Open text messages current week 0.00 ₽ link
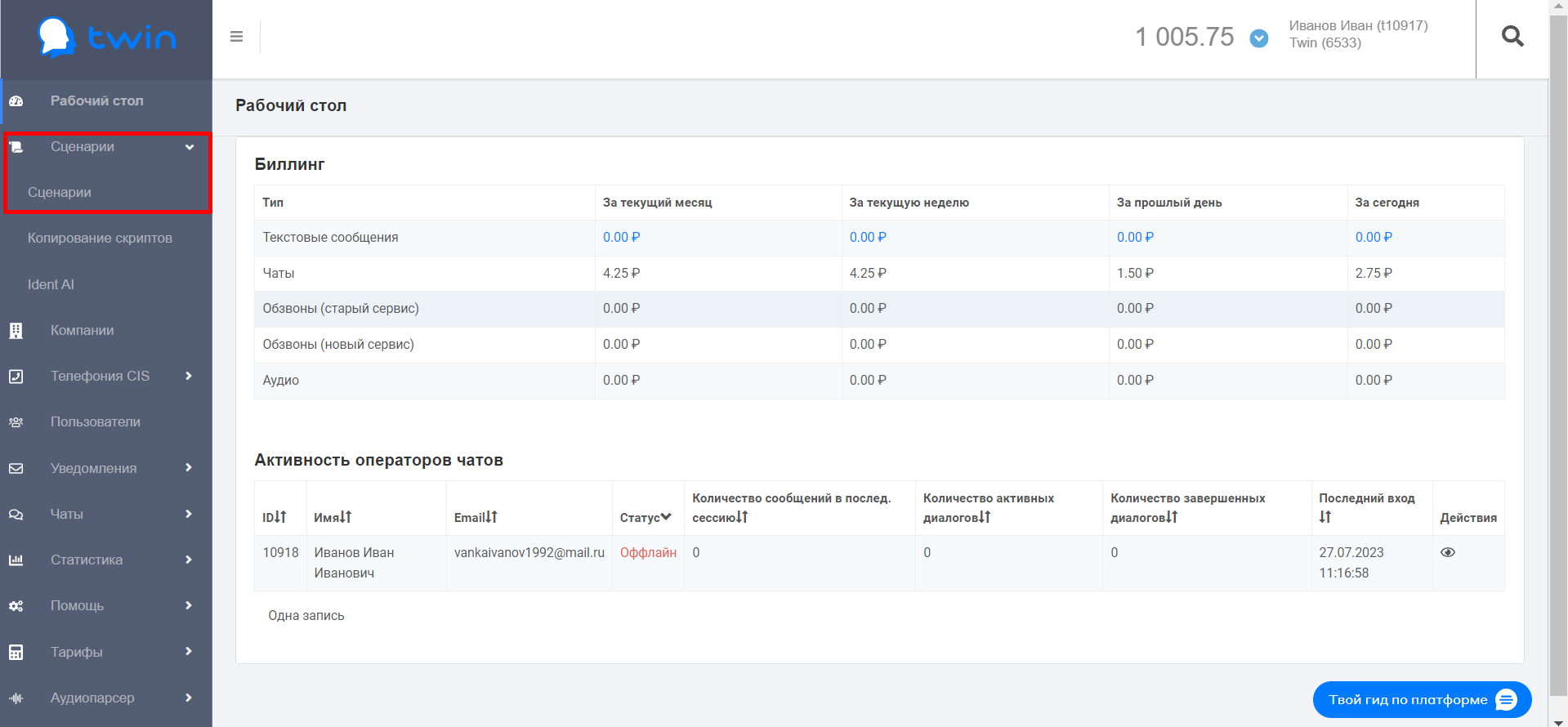The width and height of the screenshot is (1568, 727). click(x=868, y=238)
